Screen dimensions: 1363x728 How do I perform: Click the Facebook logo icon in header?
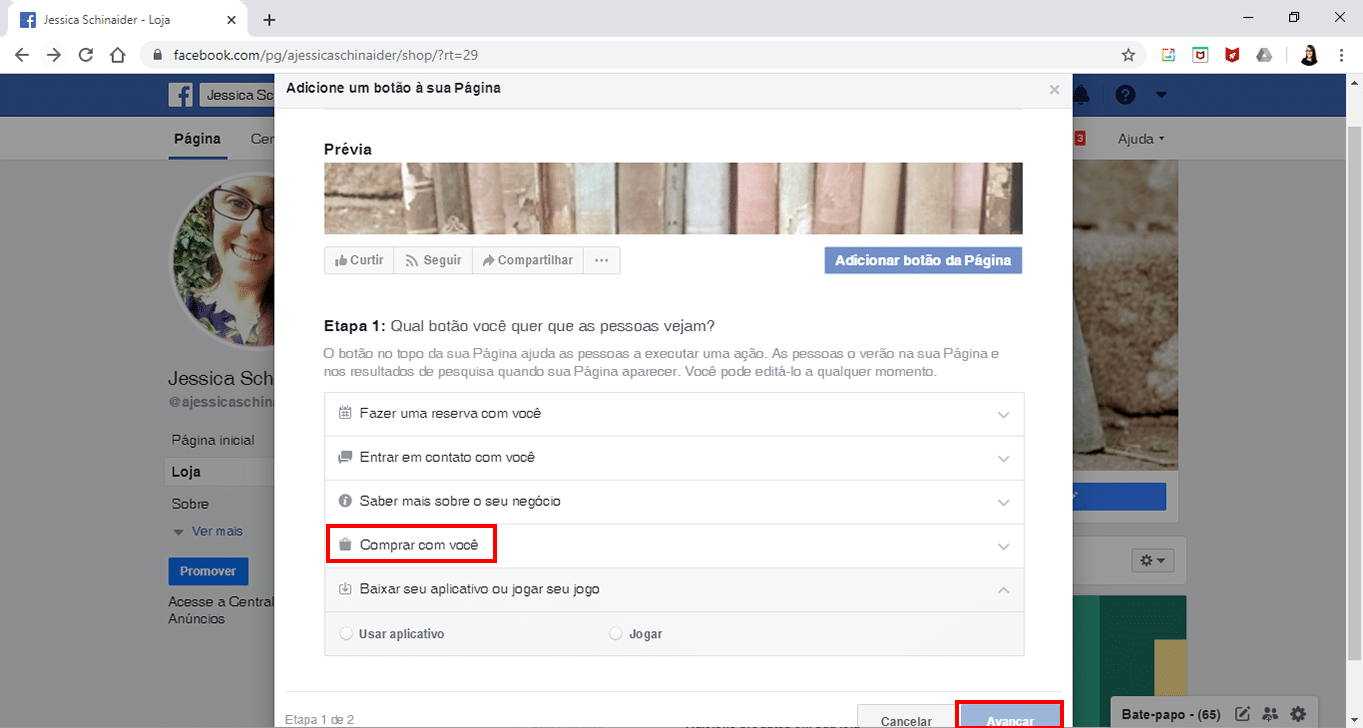tap(181, 95)
